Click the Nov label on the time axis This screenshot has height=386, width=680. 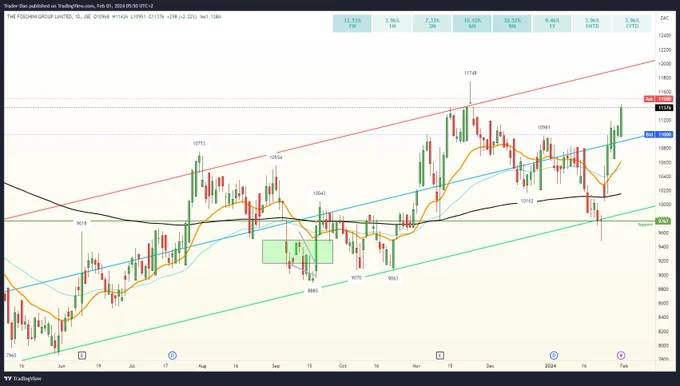coord(416,366)
